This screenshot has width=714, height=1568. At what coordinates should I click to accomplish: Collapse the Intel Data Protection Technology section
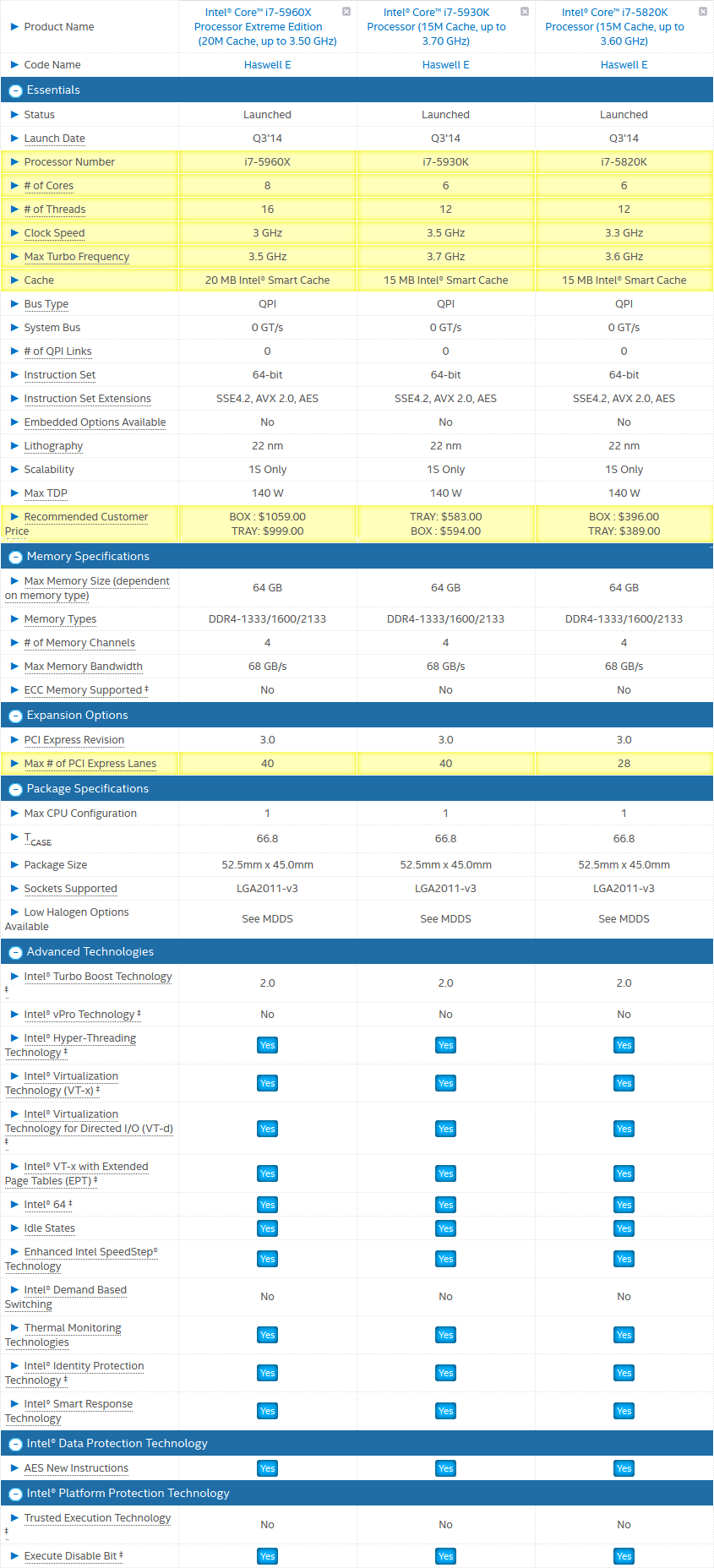[15, 1444]
